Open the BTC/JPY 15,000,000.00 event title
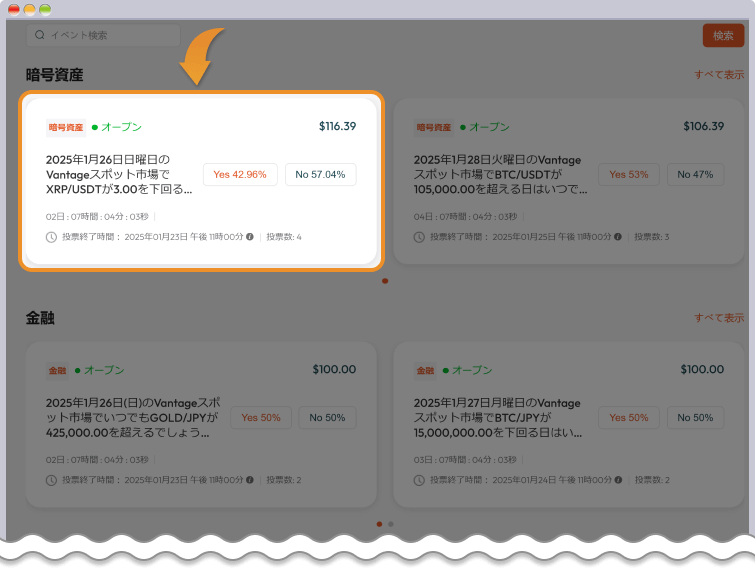The height and width of the screenshot is (571, 755). [x=497, y=417]
